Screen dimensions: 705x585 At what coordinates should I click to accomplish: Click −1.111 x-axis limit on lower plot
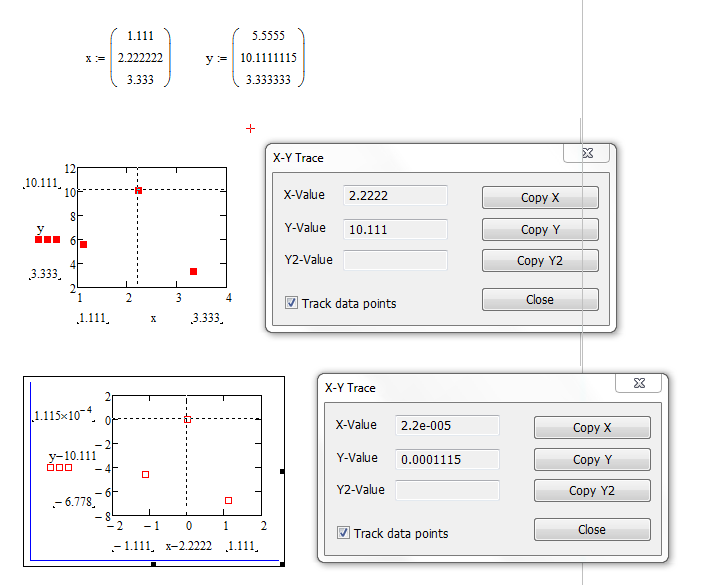point(133,546)
